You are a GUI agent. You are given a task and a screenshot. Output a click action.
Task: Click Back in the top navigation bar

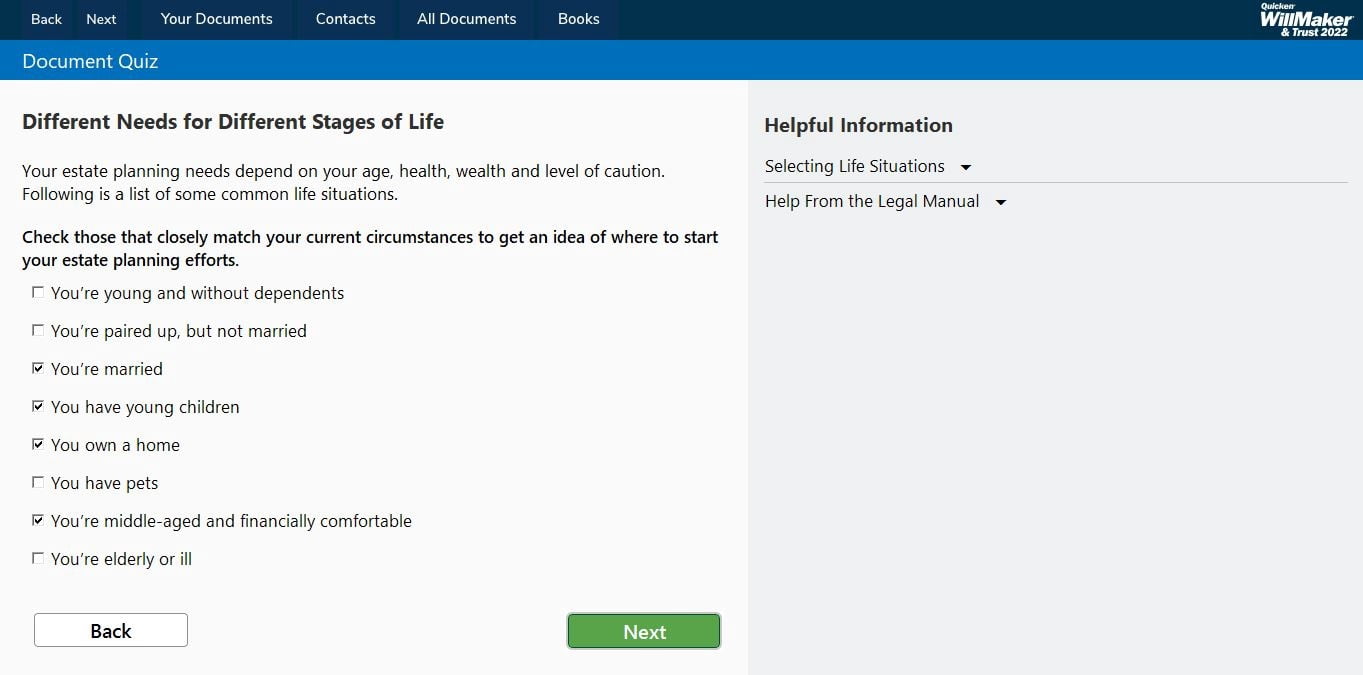46,19
